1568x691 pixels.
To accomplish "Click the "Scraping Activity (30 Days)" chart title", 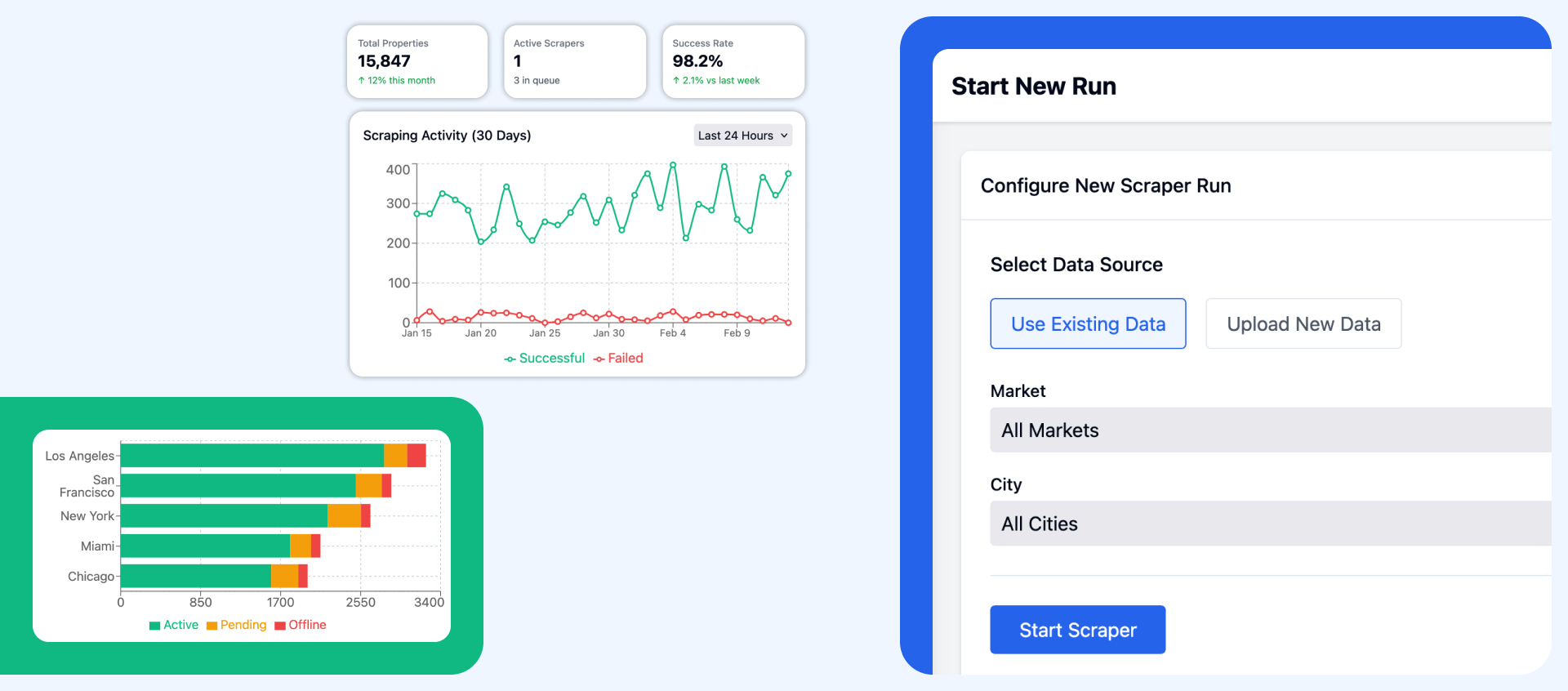I will (447, 136).
